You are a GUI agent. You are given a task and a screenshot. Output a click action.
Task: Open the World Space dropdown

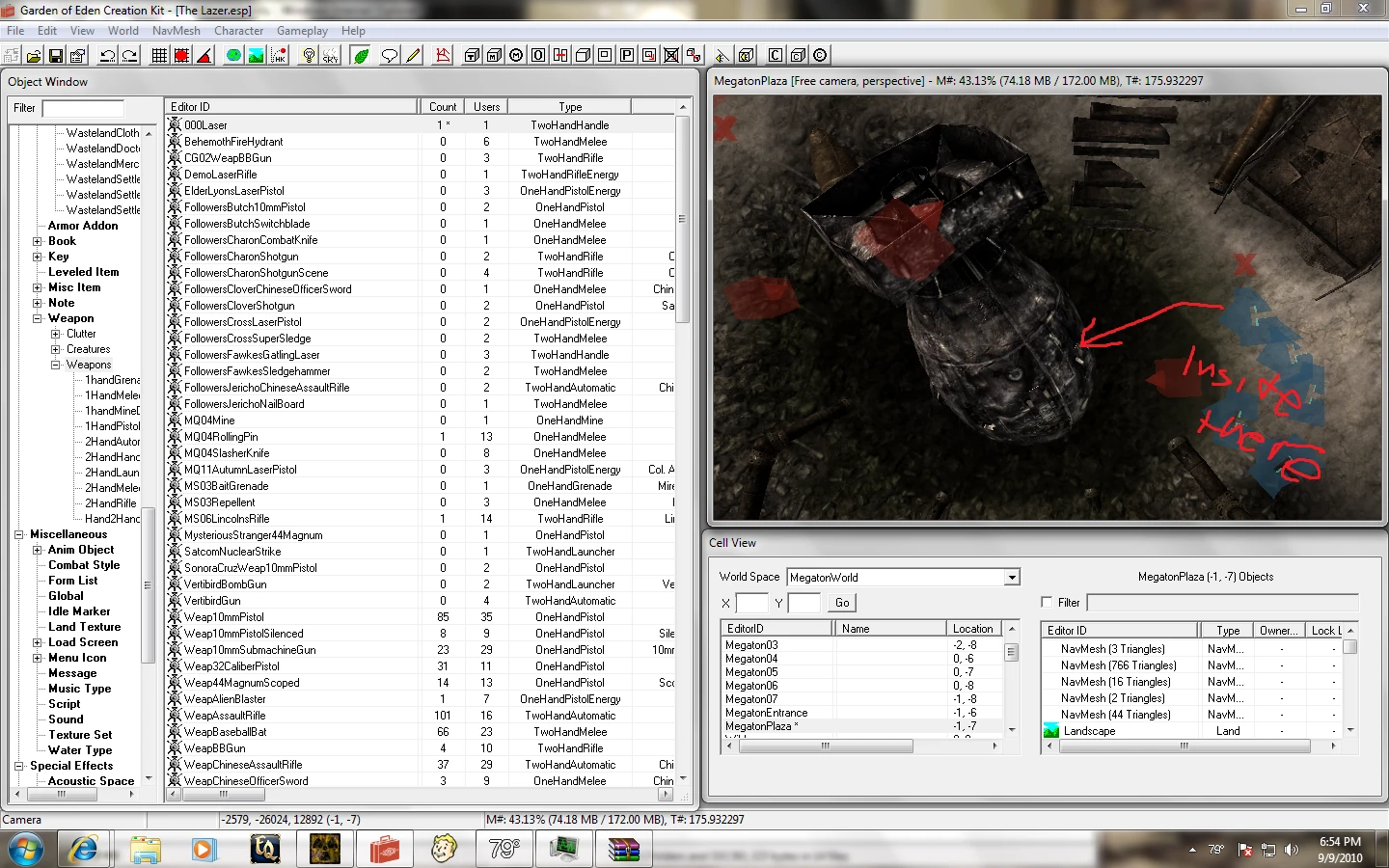[1012, 577]
